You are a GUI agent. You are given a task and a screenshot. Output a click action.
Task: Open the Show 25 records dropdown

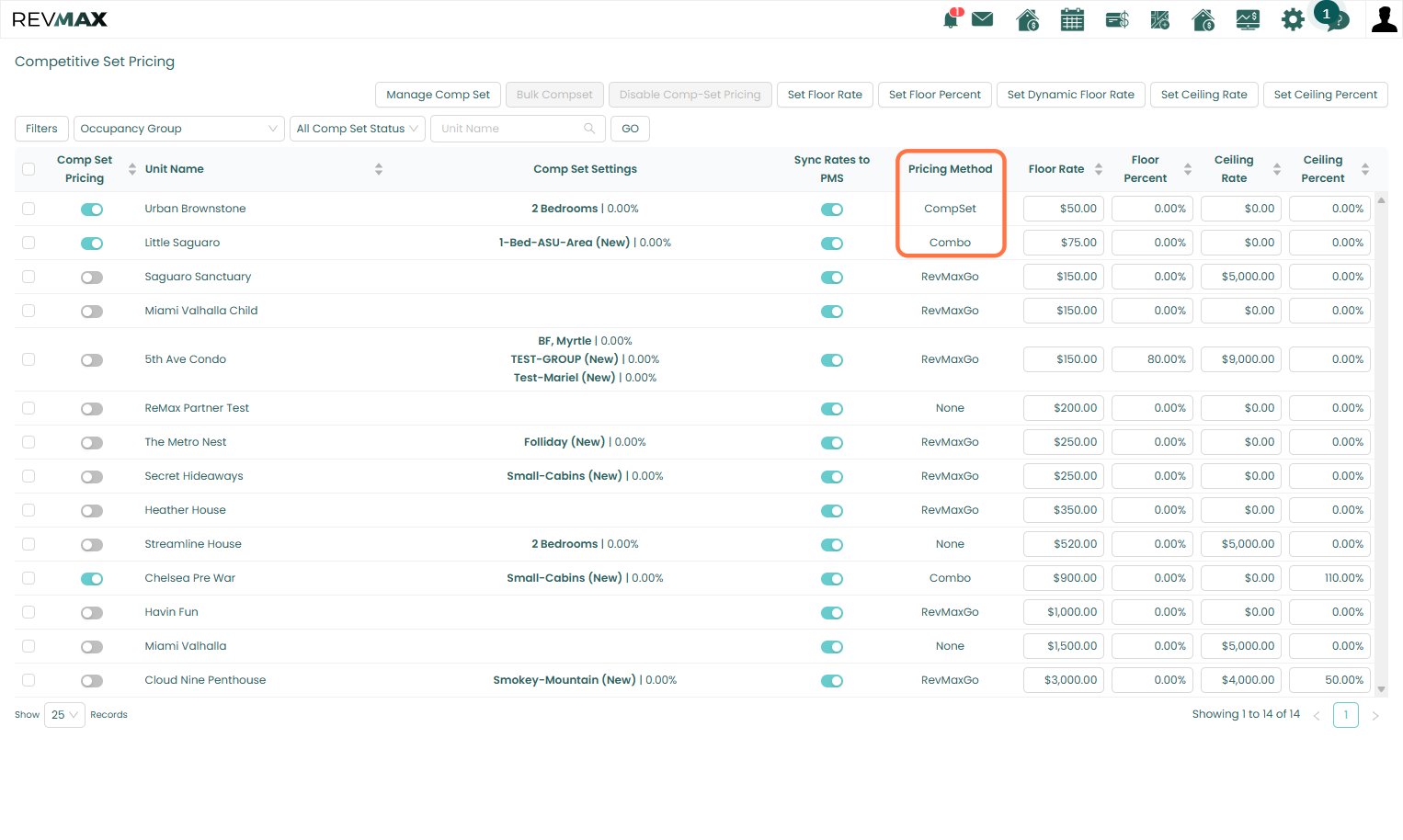[x=64, y=715]
